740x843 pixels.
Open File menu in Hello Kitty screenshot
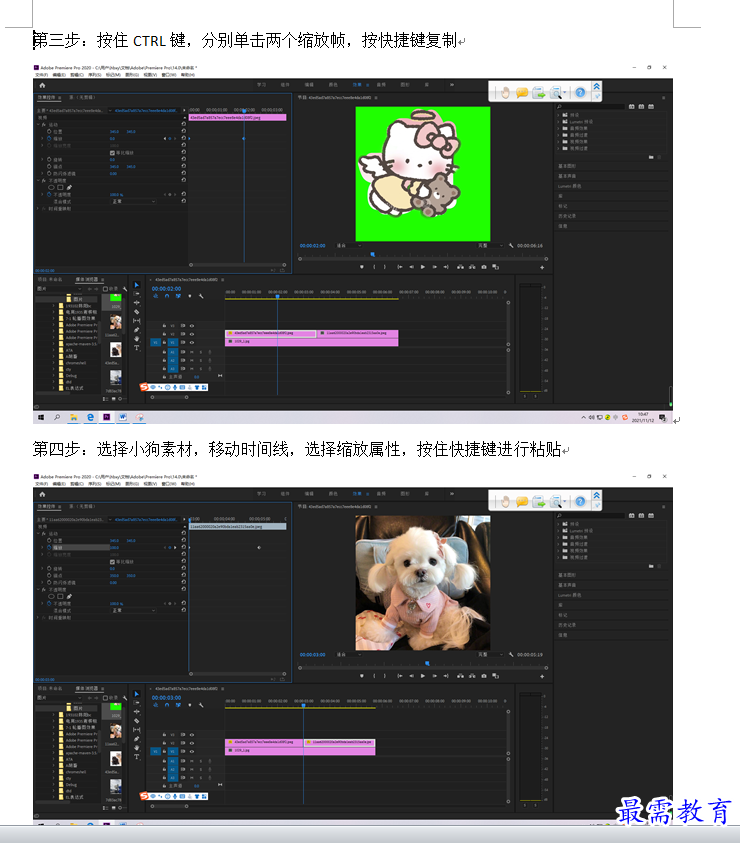pos(41,75)
